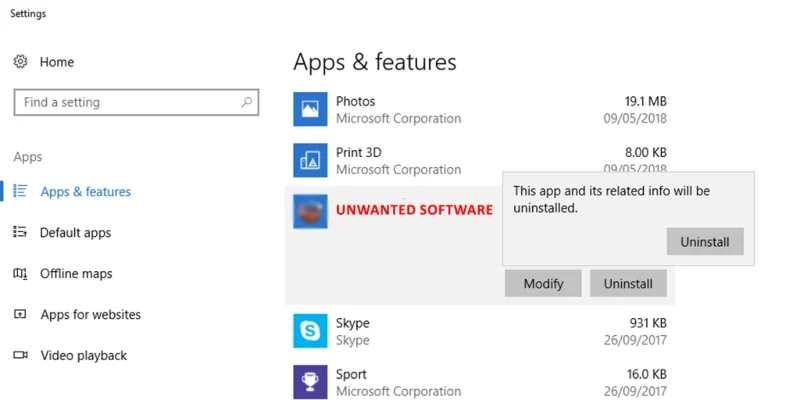
Task: Click the Default apps icon
Action: tap(20, 232)
